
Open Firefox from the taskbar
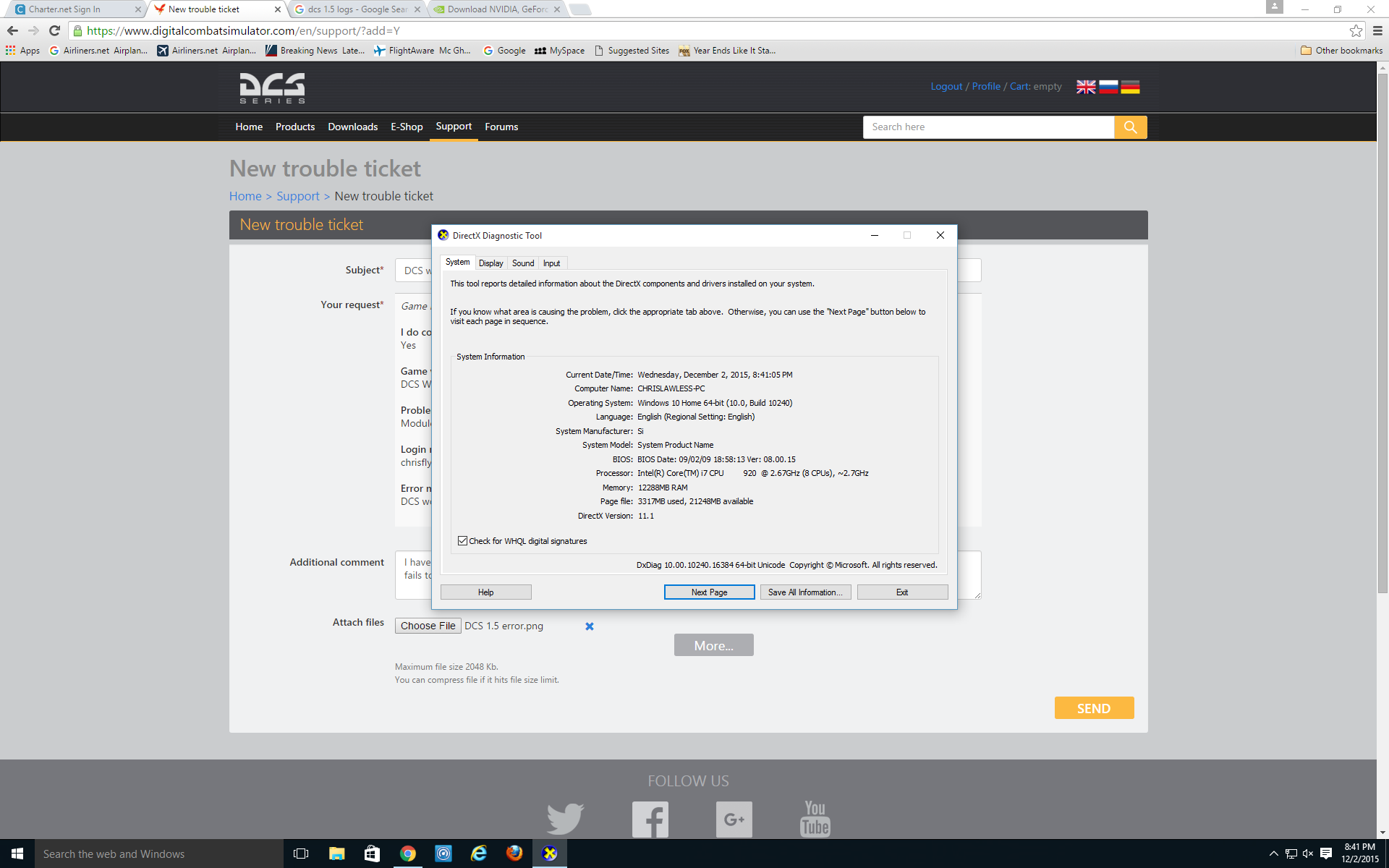pos(514,854)
